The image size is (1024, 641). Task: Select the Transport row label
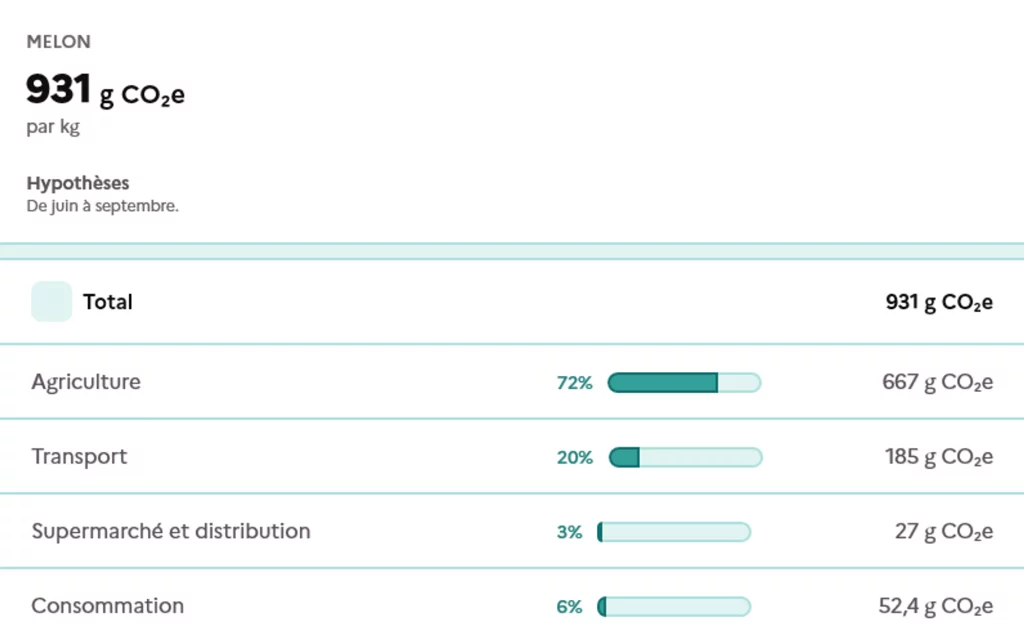79,457
